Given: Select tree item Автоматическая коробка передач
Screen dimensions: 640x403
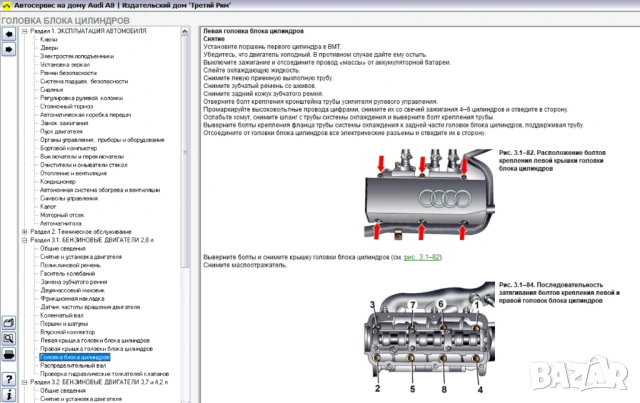Looking at the screenshot, I should 85,115.
